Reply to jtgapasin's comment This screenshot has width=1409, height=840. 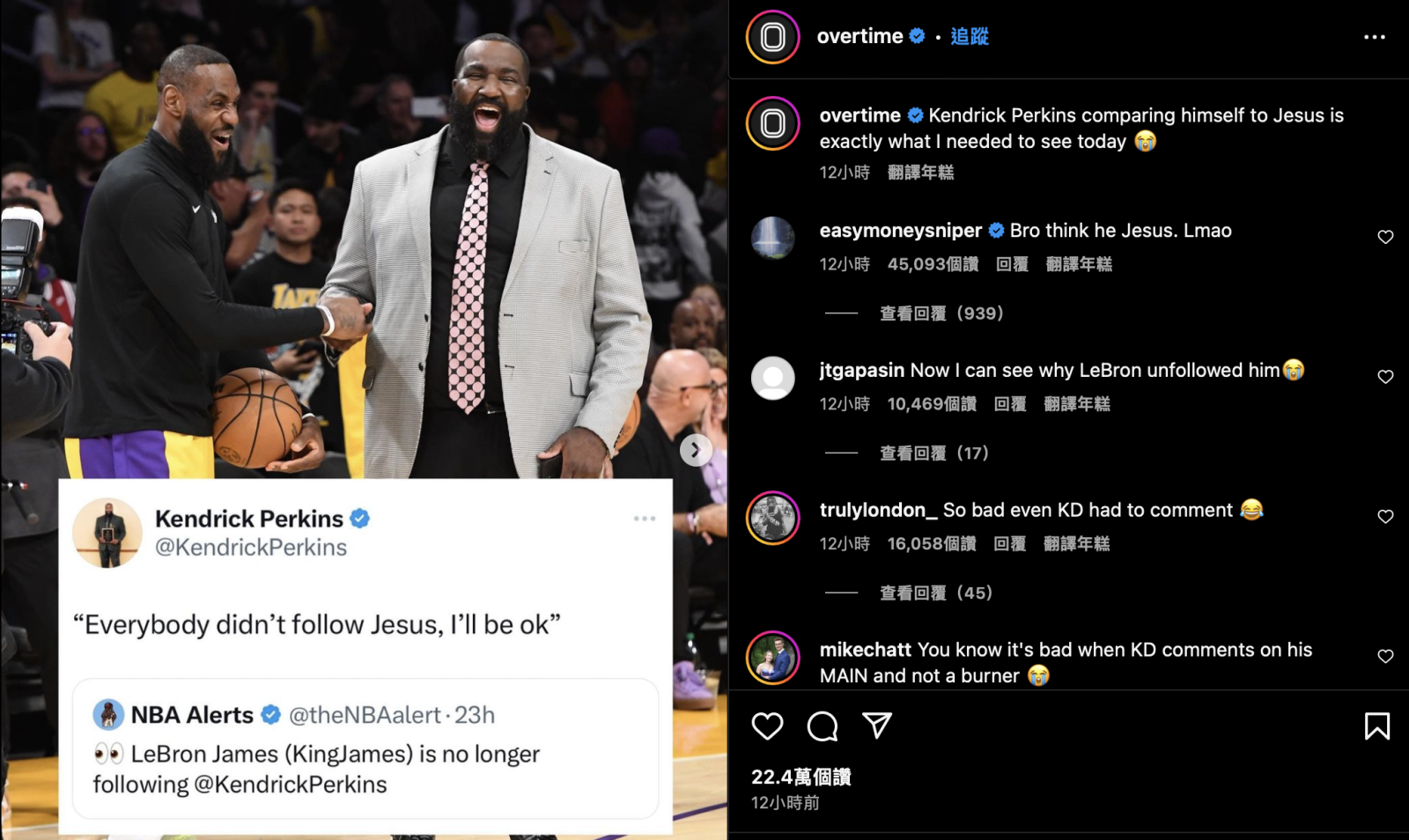(1010, 404)
